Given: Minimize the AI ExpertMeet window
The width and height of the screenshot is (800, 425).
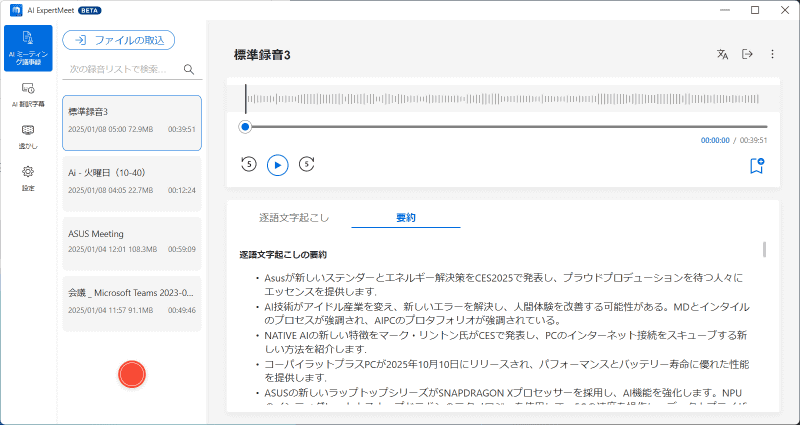Looking at the screenshot, I should [x=726, y=10].
